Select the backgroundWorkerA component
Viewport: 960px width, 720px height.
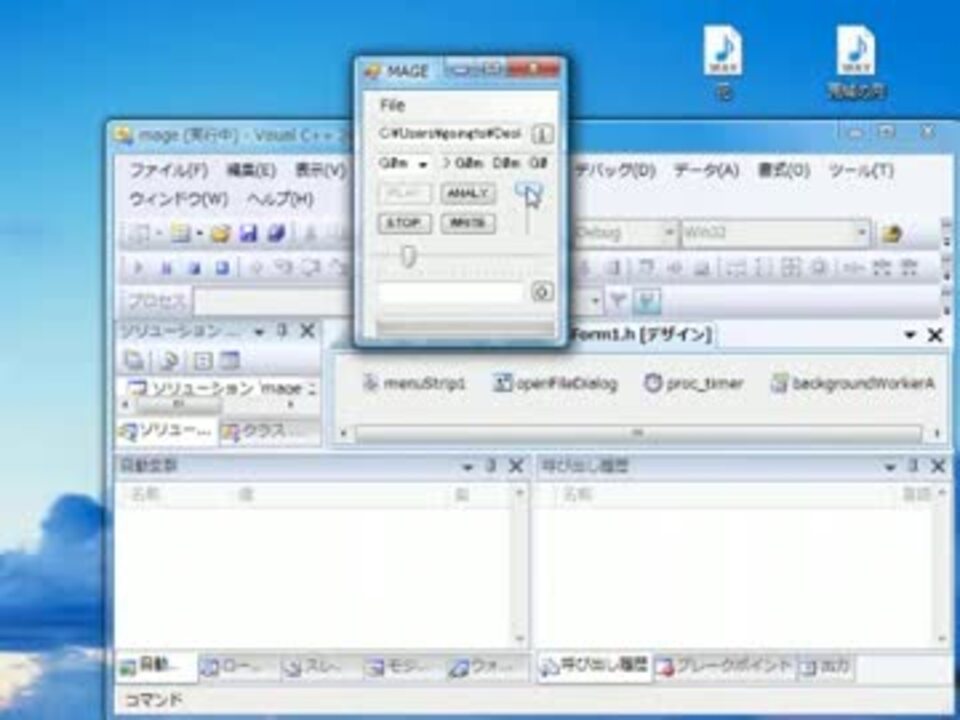853,383
